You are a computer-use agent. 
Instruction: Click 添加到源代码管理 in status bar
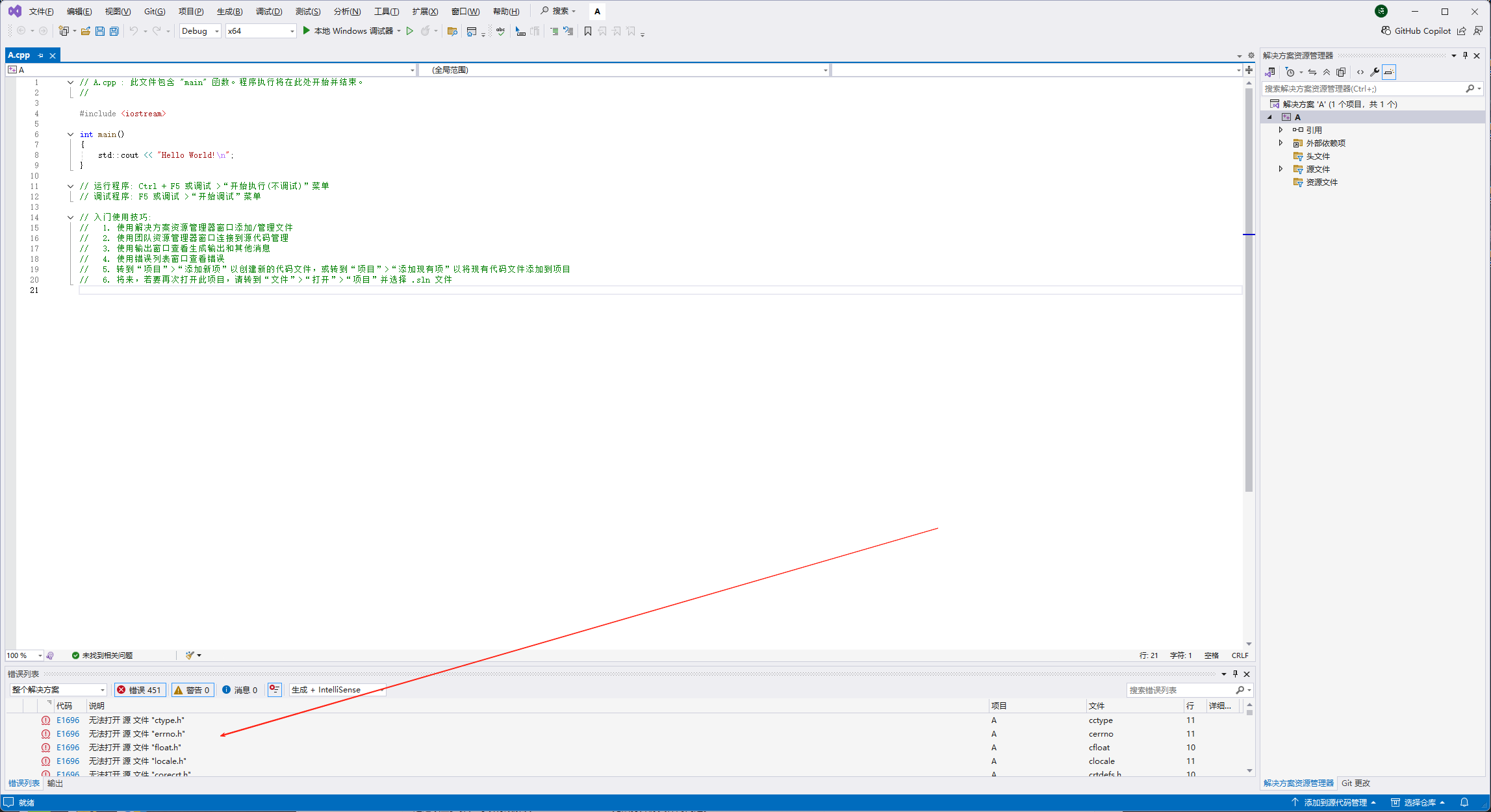point(1334,803)
